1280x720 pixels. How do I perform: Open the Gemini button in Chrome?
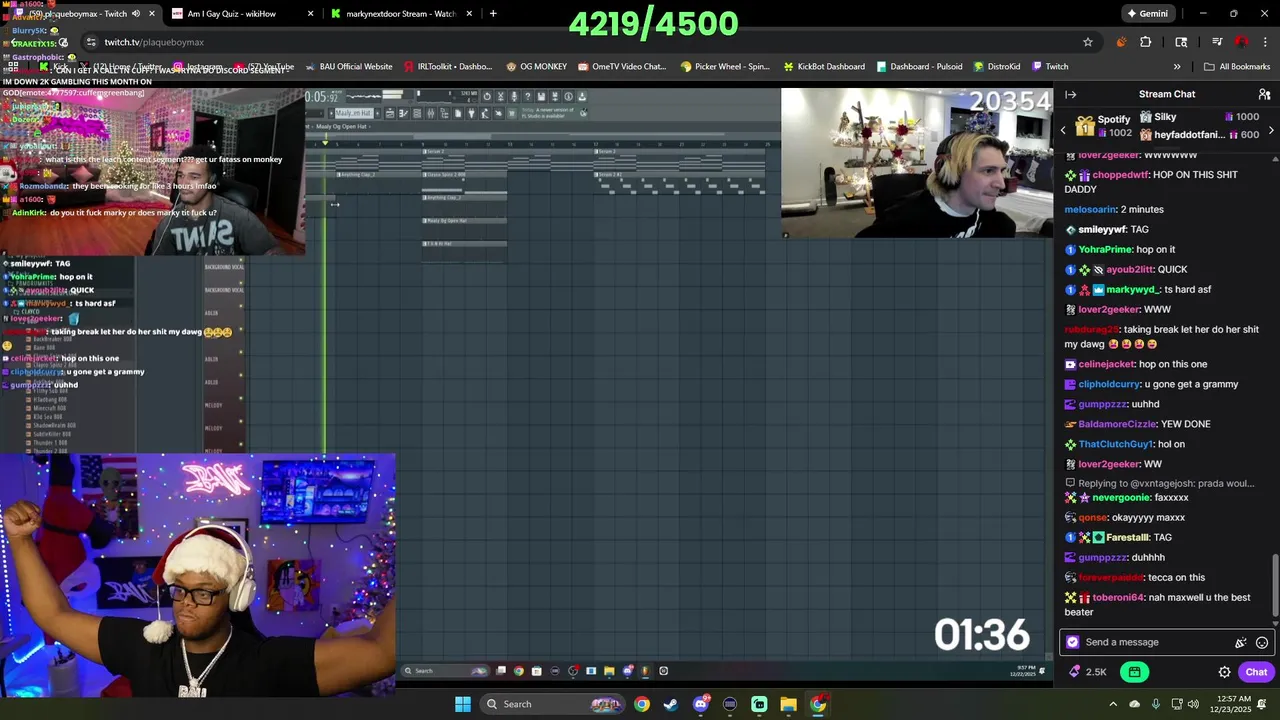tap(1147, 14)
